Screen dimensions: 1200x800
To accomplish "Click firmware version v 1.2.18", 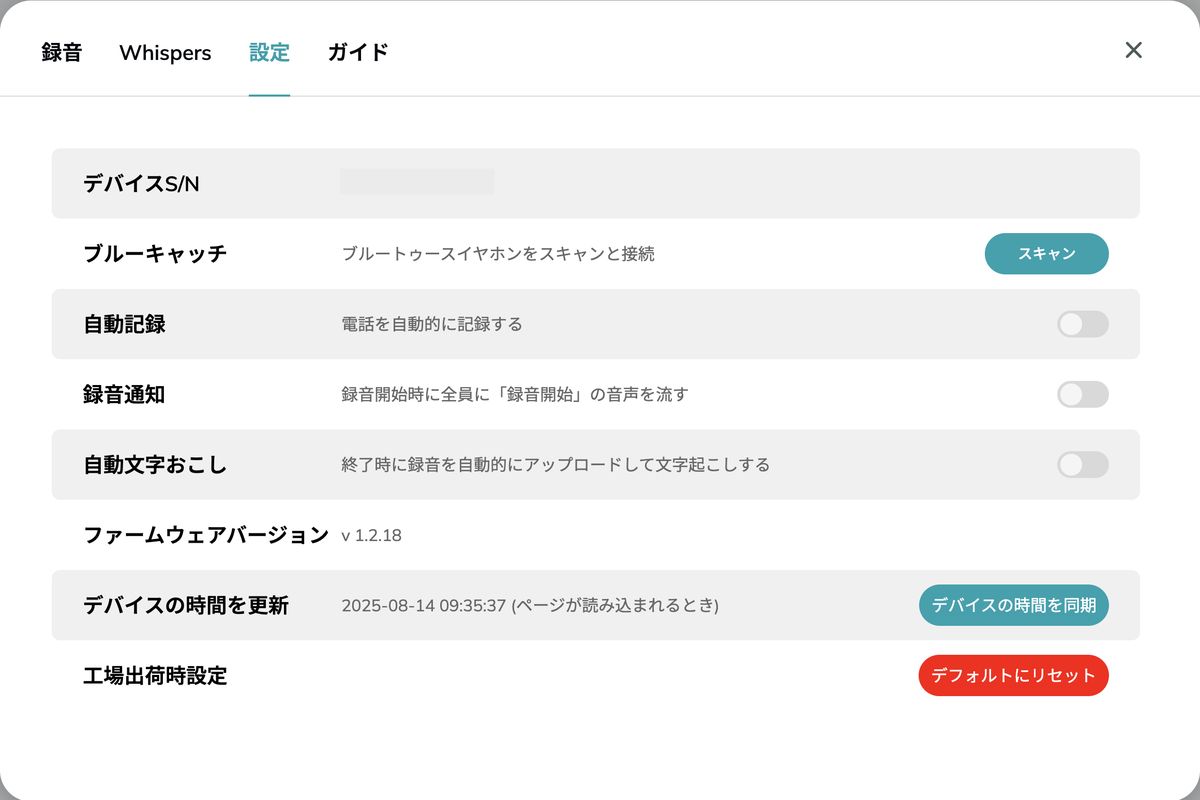I will click(x=371, y=535).
